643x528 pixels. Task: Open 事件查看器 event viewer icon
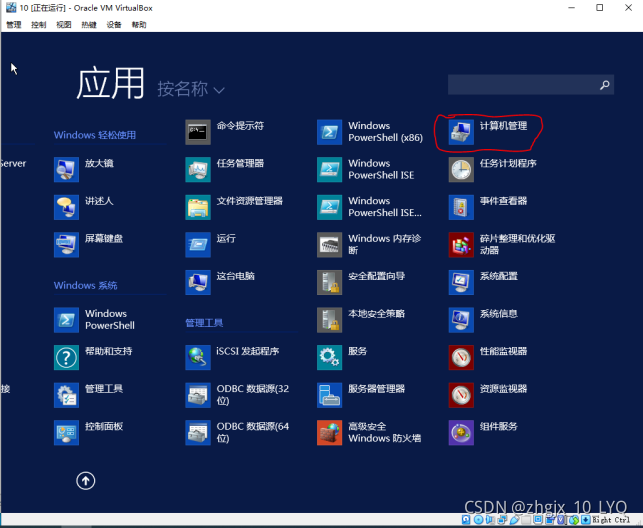[x=461, y=207]
